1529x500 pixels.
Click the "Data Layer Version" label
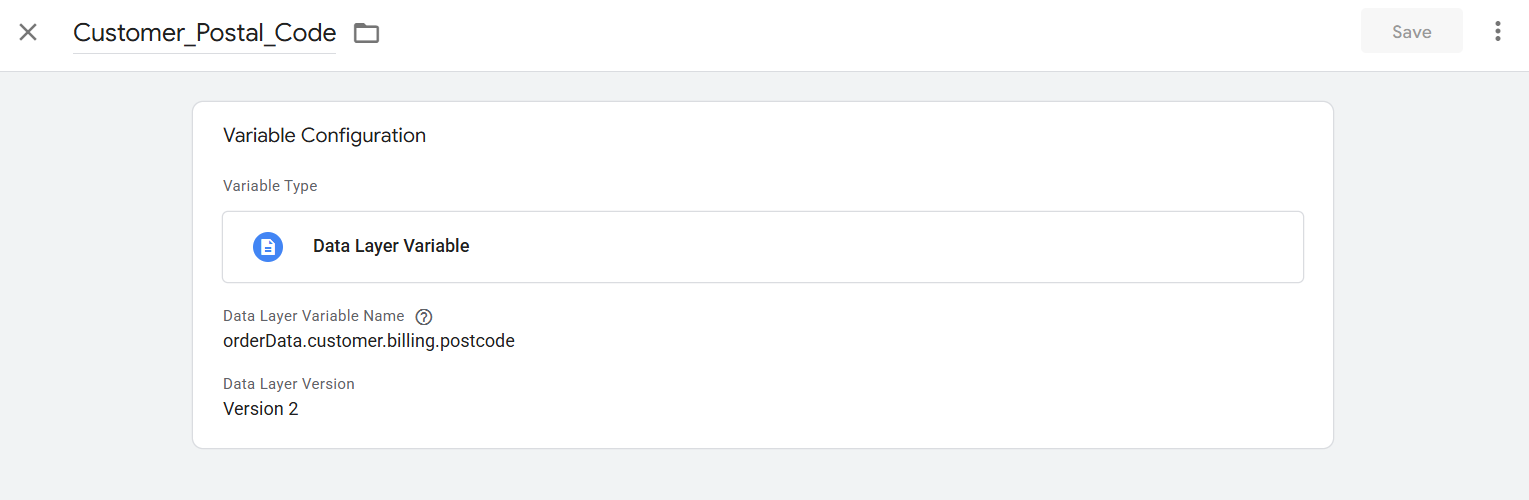pyautogui.click(x=288, y=384)
